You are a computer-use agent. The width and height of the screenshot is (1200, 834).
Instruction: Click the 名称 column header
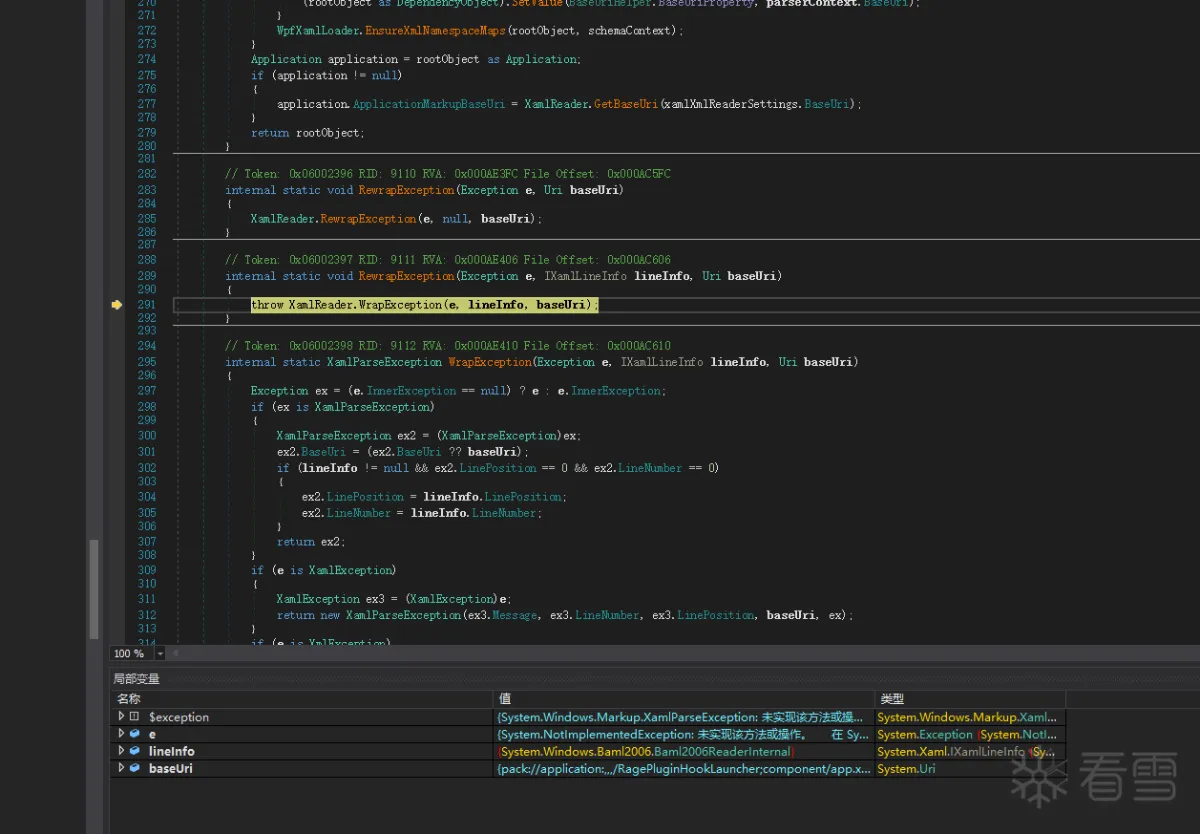[129, 699]
